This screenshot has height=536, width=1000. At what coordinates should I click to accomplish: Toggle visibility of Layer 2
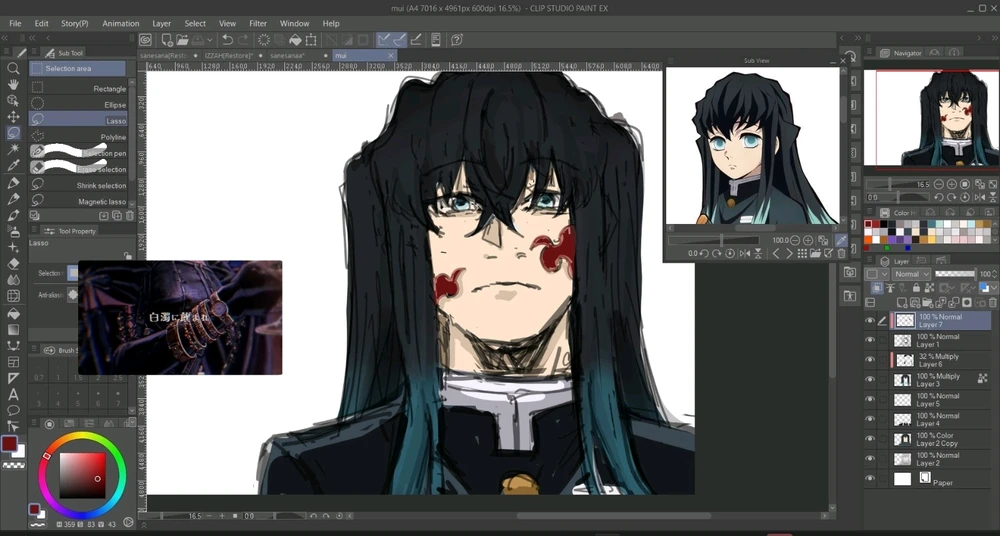tap(870, 459)
